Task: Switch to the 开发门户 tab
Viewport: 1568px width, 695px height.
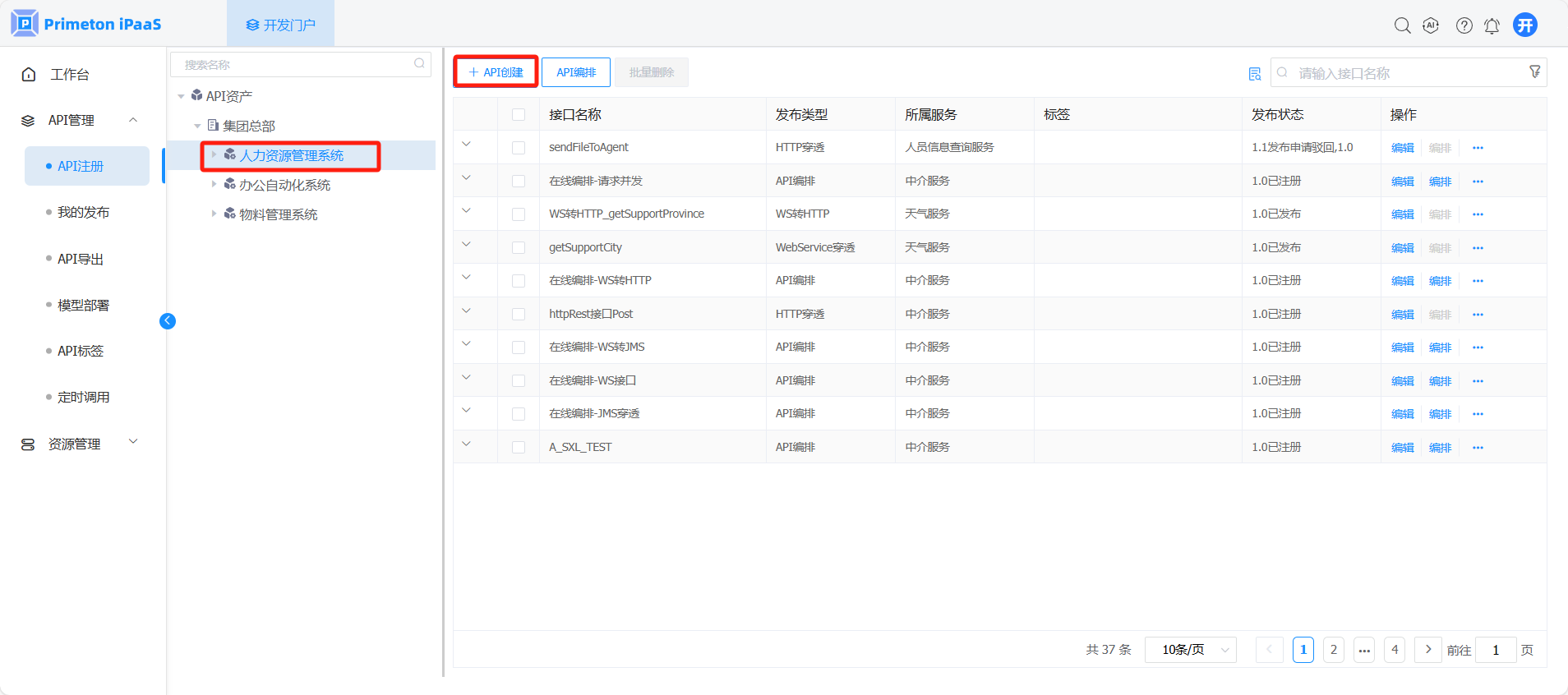Action: pyautogui.click(x=280, y=25)
